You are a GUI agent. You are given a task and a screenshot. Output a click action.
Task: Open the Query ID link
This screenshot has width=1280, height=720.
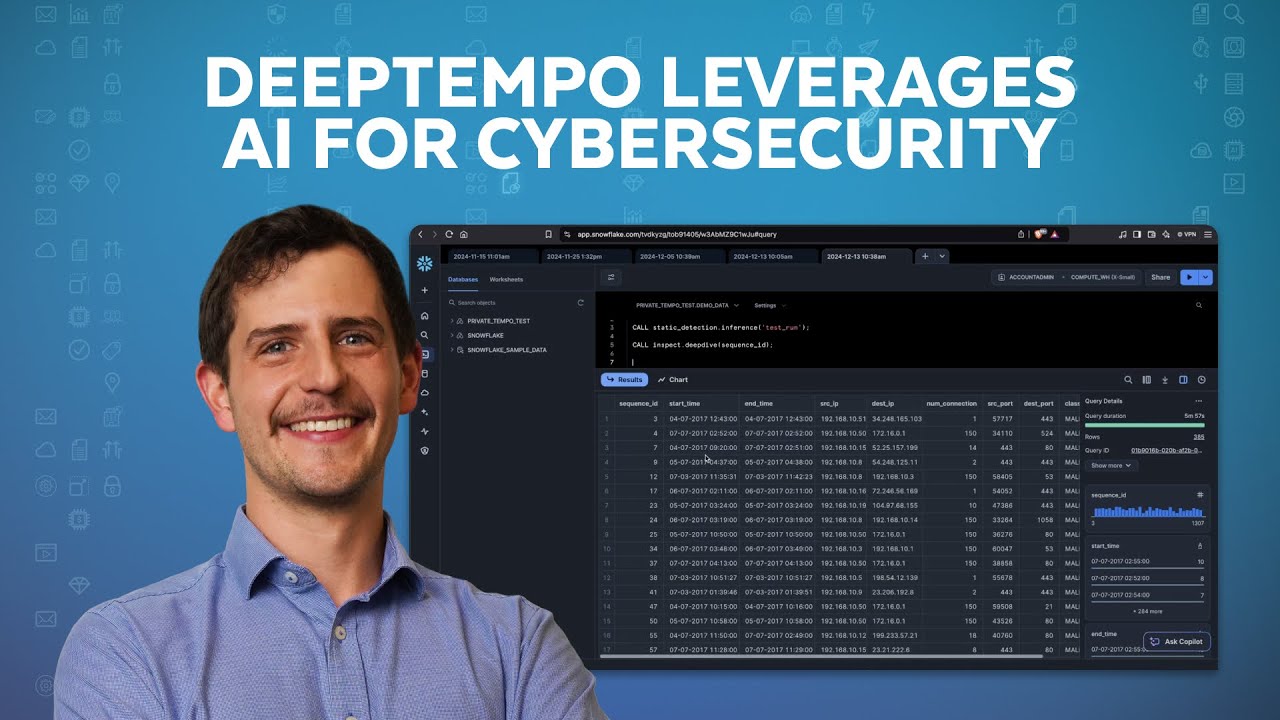[x=1167, y=450]
